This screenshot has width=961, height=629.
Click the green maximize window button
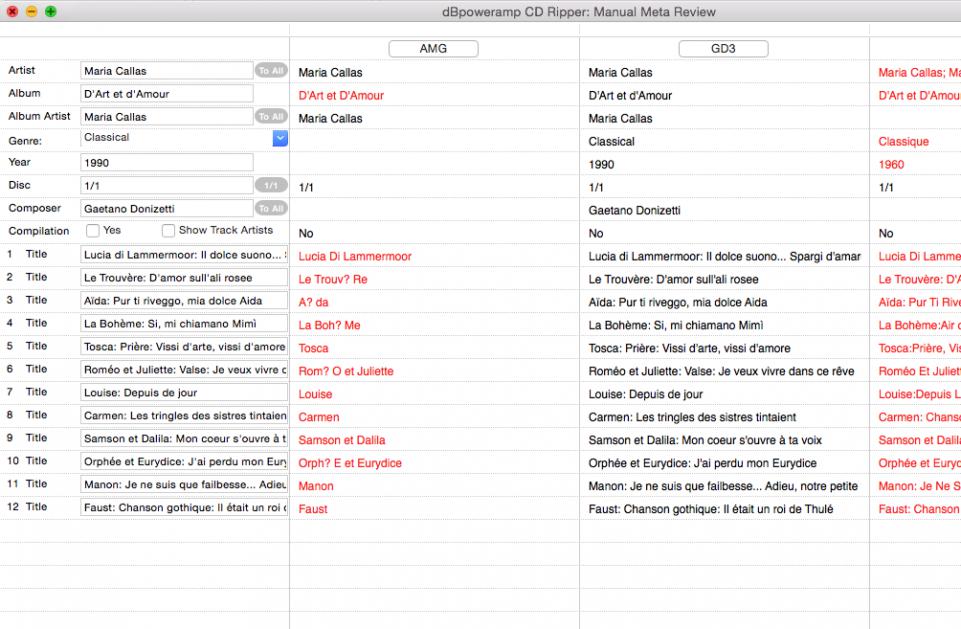coord(51,11)
